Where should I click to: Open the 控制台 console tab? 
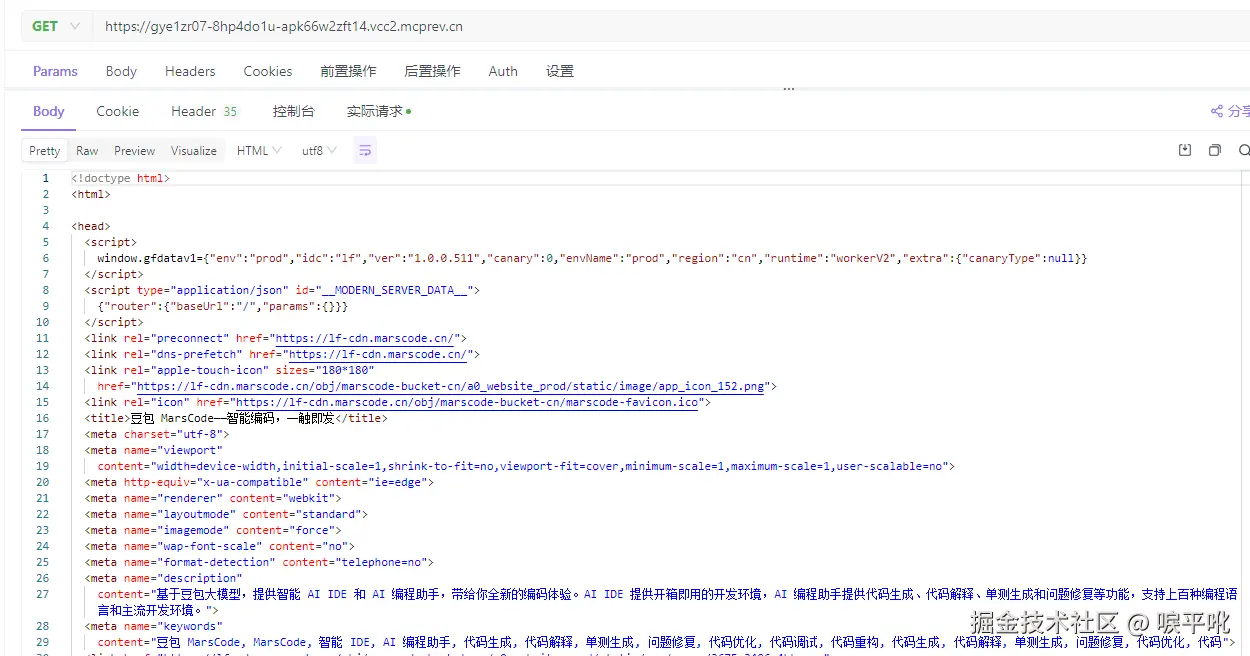tap(293, 111)
